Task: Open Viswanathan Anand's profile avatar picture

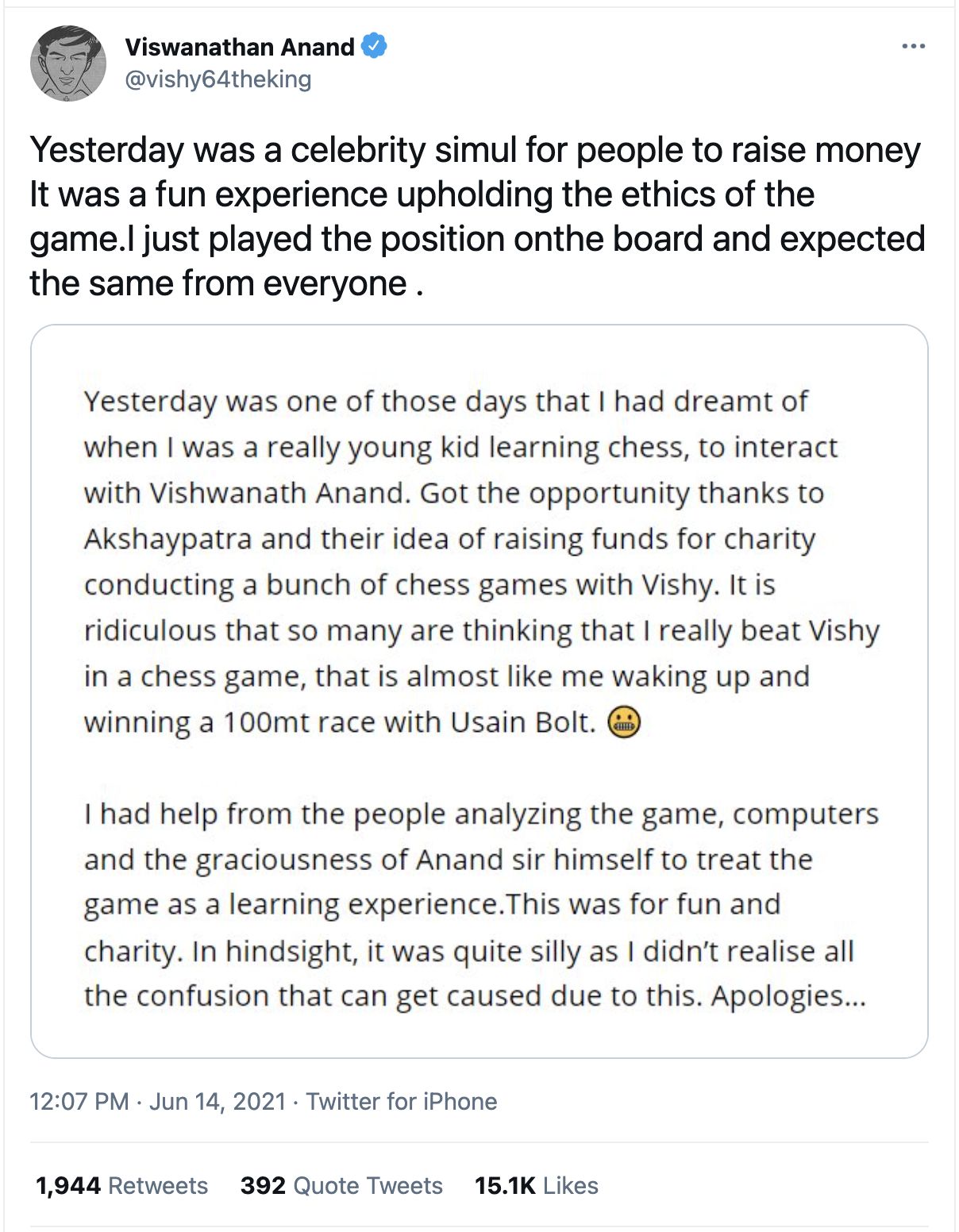Action: point(68,63)
